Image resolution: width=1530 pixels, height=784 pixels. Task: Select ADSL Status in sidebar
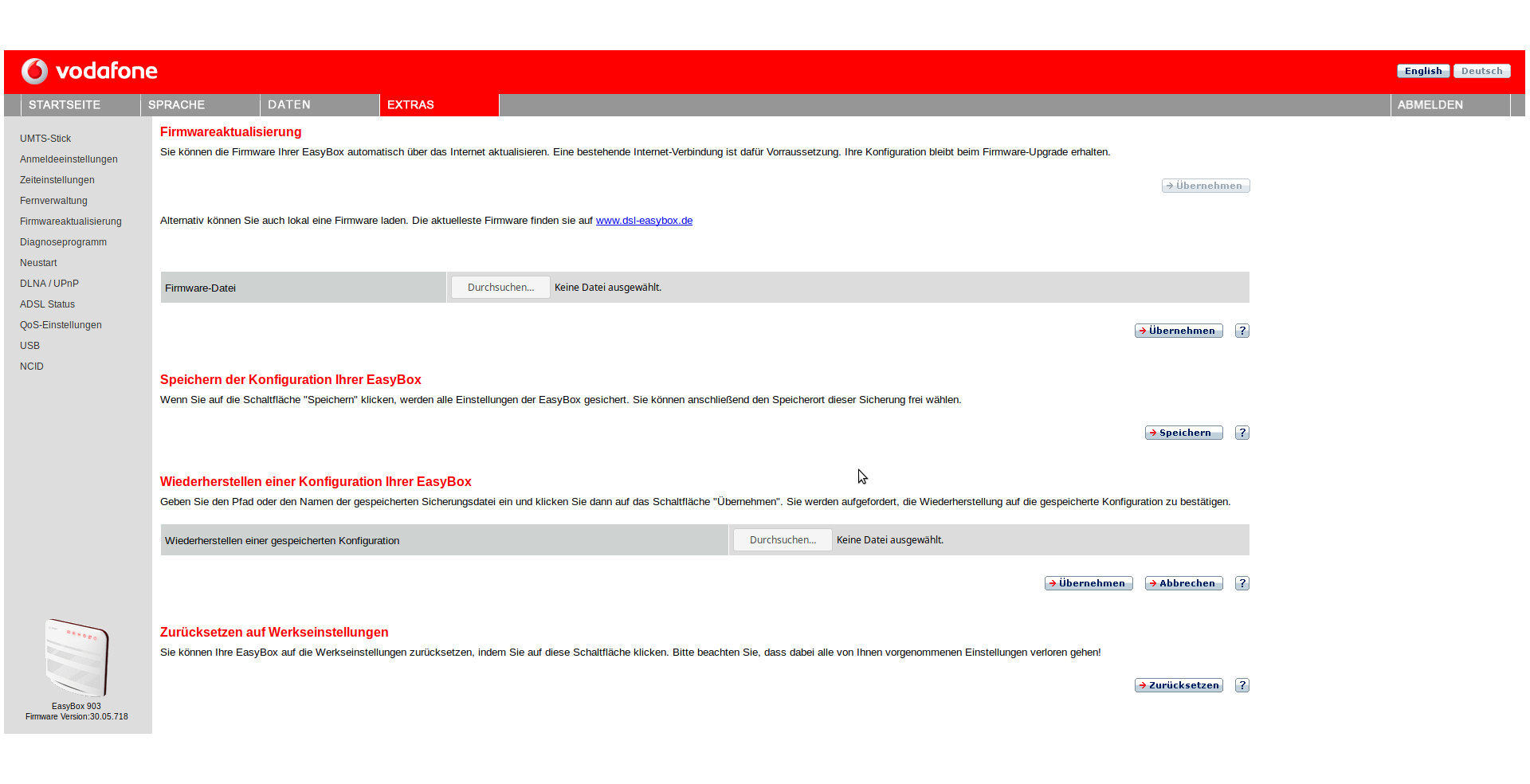pos(47,304)
